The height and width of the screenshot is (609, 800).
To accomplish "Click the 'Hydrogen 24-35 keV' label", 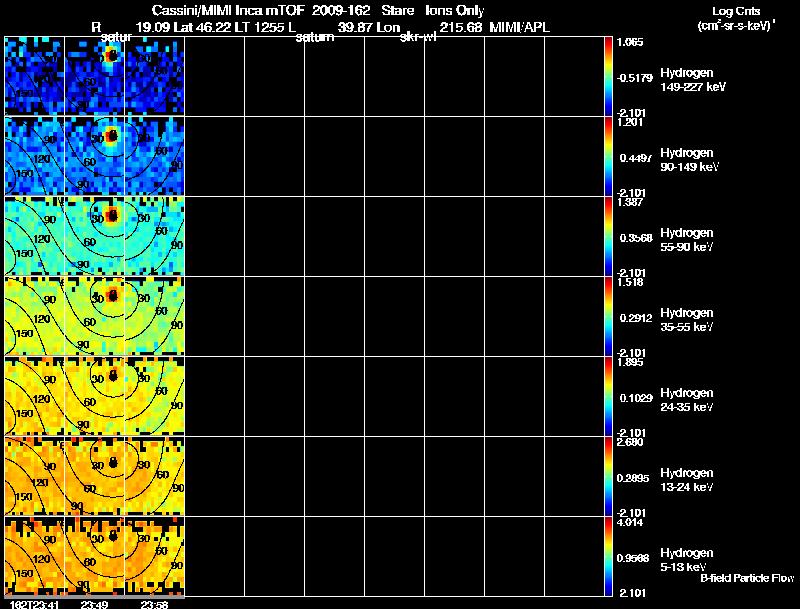I will 687,400.
